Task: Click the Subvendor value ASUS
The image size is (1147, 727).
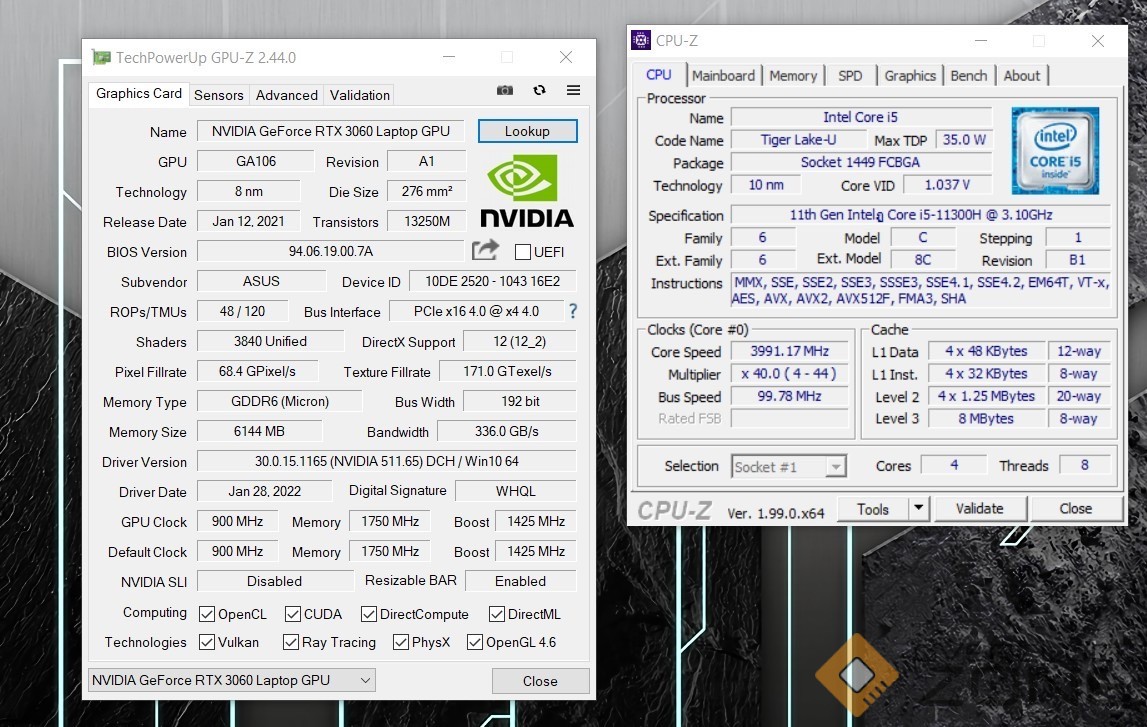Action: [261, 281]
